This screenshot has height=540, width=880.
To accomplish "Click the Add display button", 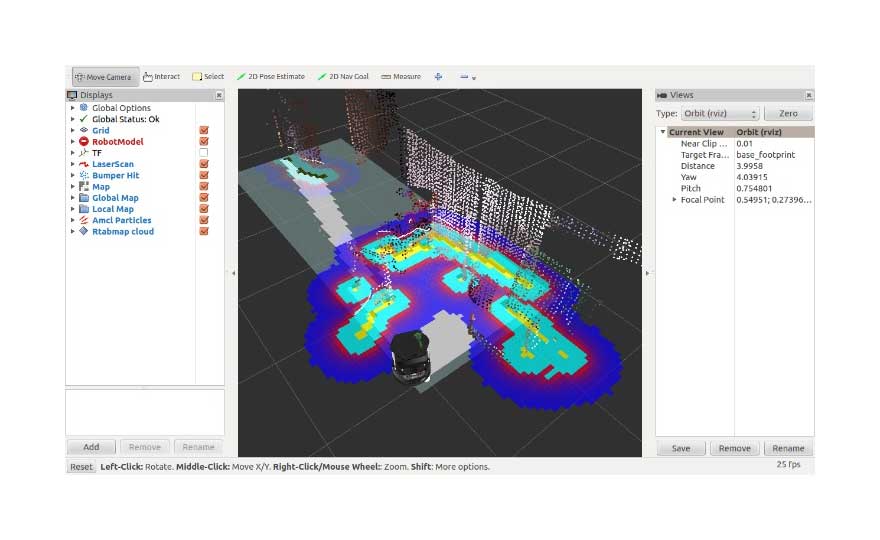I will coord(91,448).
